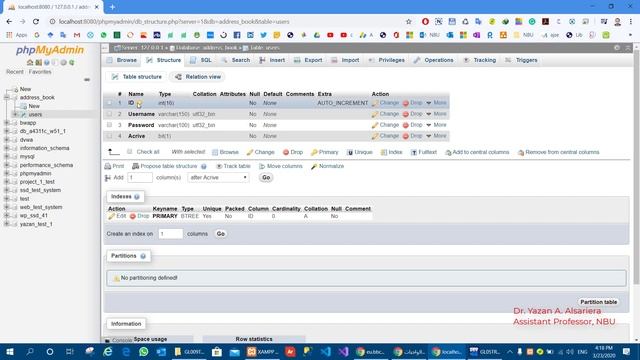Open the Favorites list in sidebar

(x=40, y=72)
